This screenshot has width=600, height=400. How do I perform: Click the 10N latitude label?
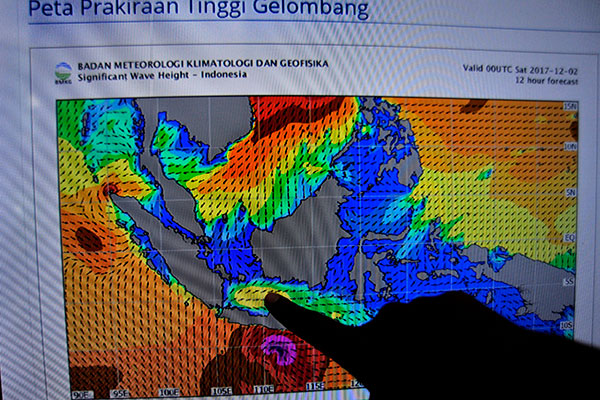tap(570, 147)
